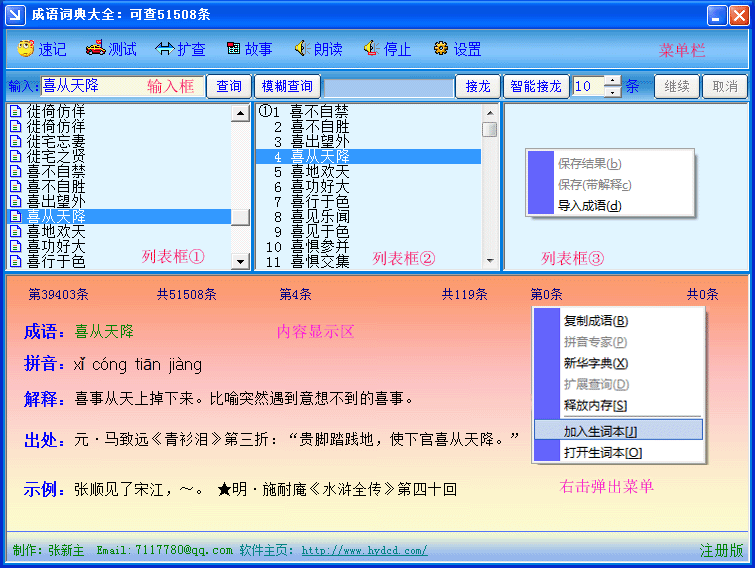Increase the count with stepper up arrow
The width and height of the screenshot is (755, 568).
(x=612, y=81)
